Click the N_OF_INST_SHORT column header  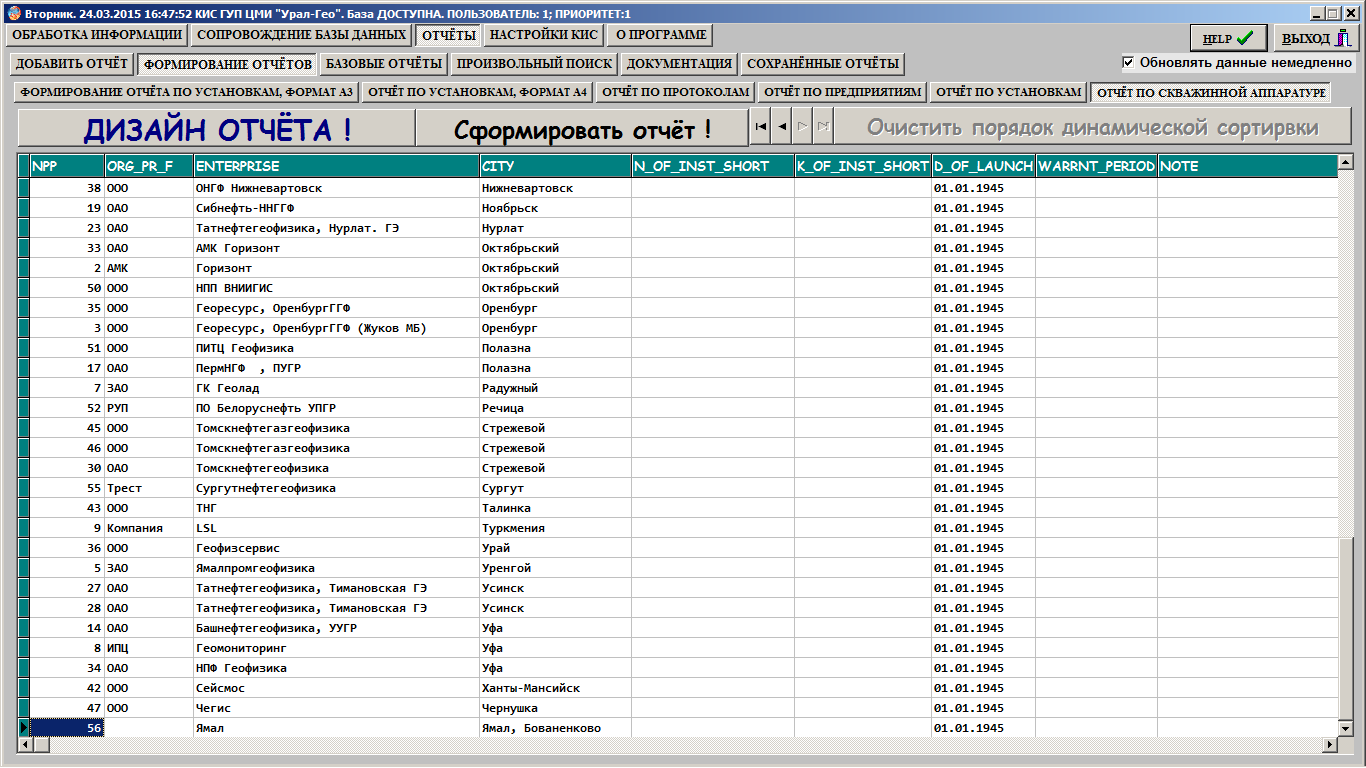[x=713, y=166]
